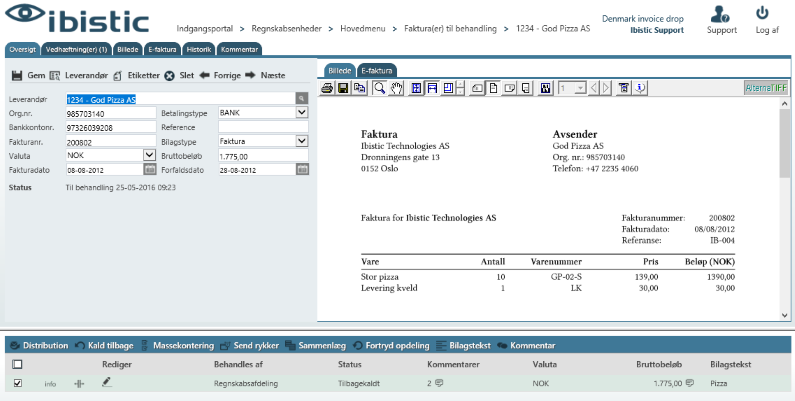Click the info link in the Regnskabsafdeling row
795x401 pixels.
50,384
